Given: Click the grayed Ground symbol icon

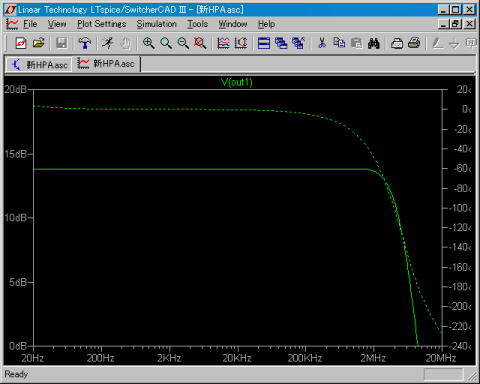Looking at the screenshot, I should pos(454,43).
